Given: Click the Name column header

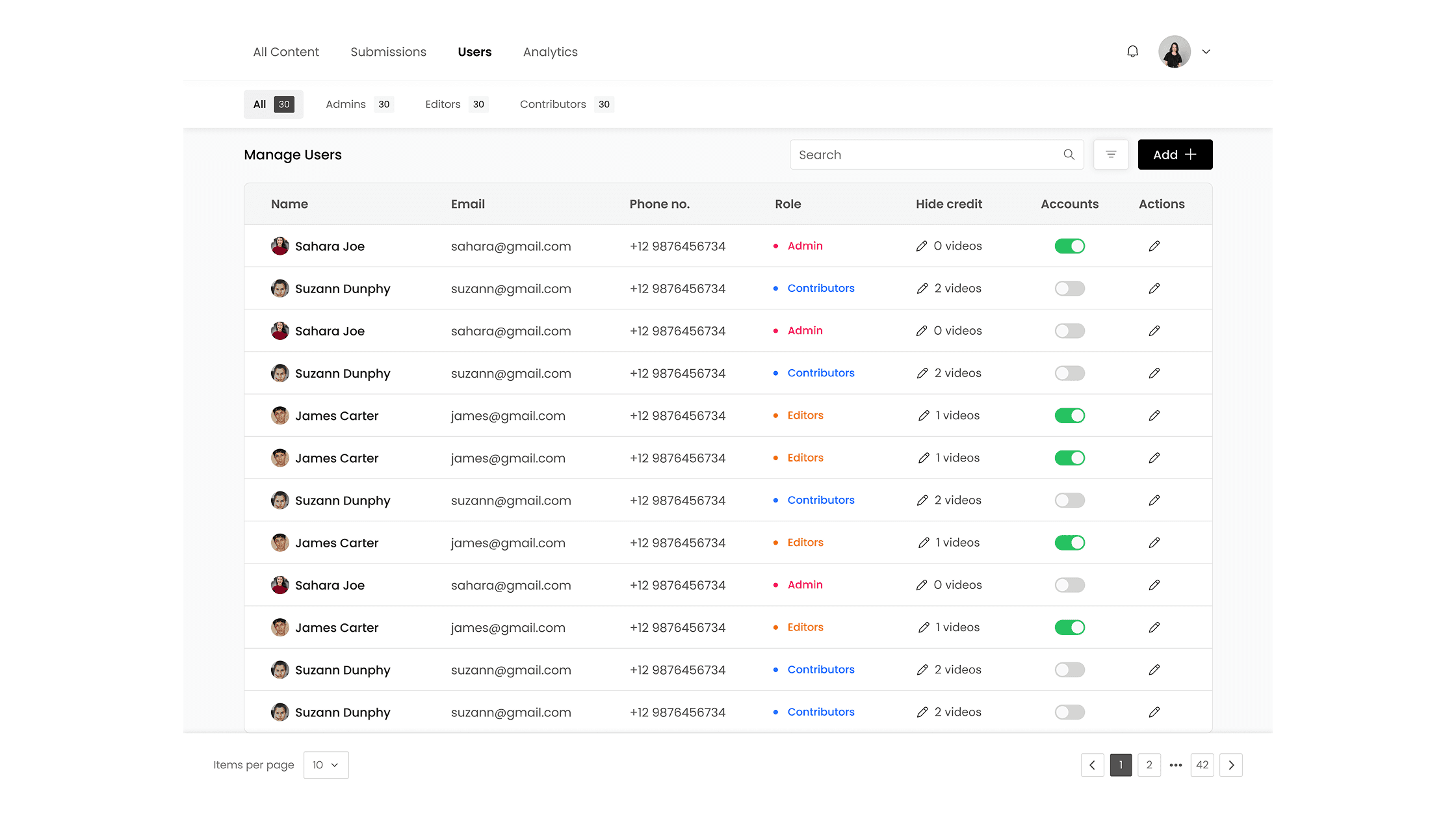Looking at the screenshot, I should [289, 204].
